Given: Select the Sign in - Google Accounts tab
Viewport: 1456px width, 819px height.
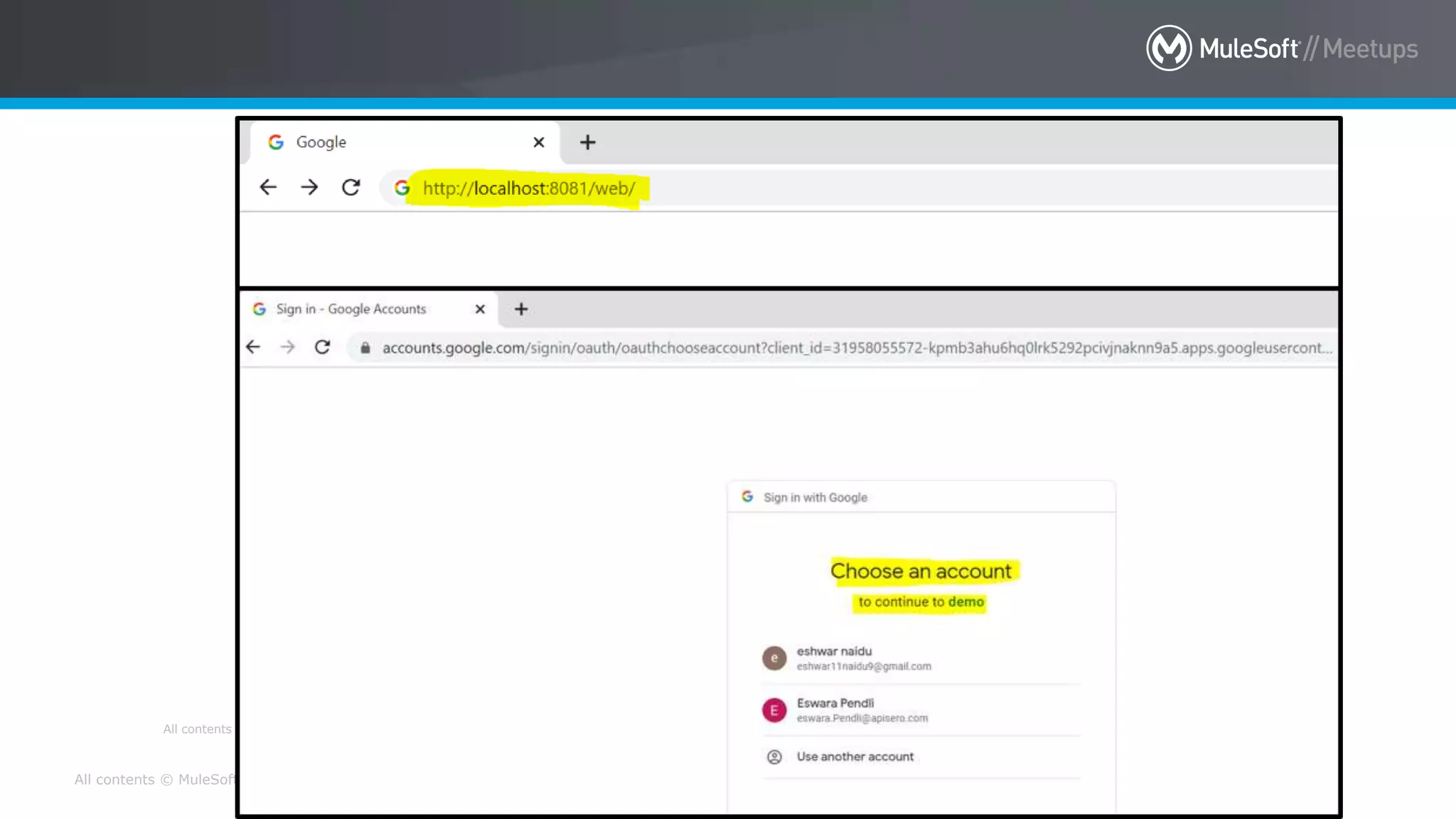Looking at the screenshot, I should tap(370, 309).
